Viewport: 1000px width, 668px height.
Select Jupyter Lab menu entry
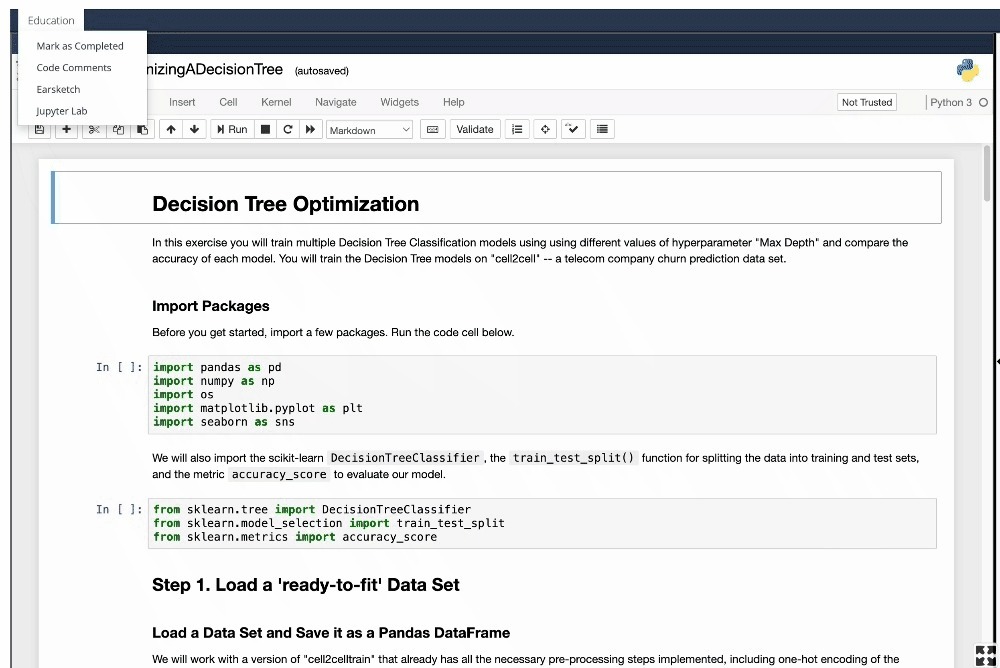coord(62,111)
